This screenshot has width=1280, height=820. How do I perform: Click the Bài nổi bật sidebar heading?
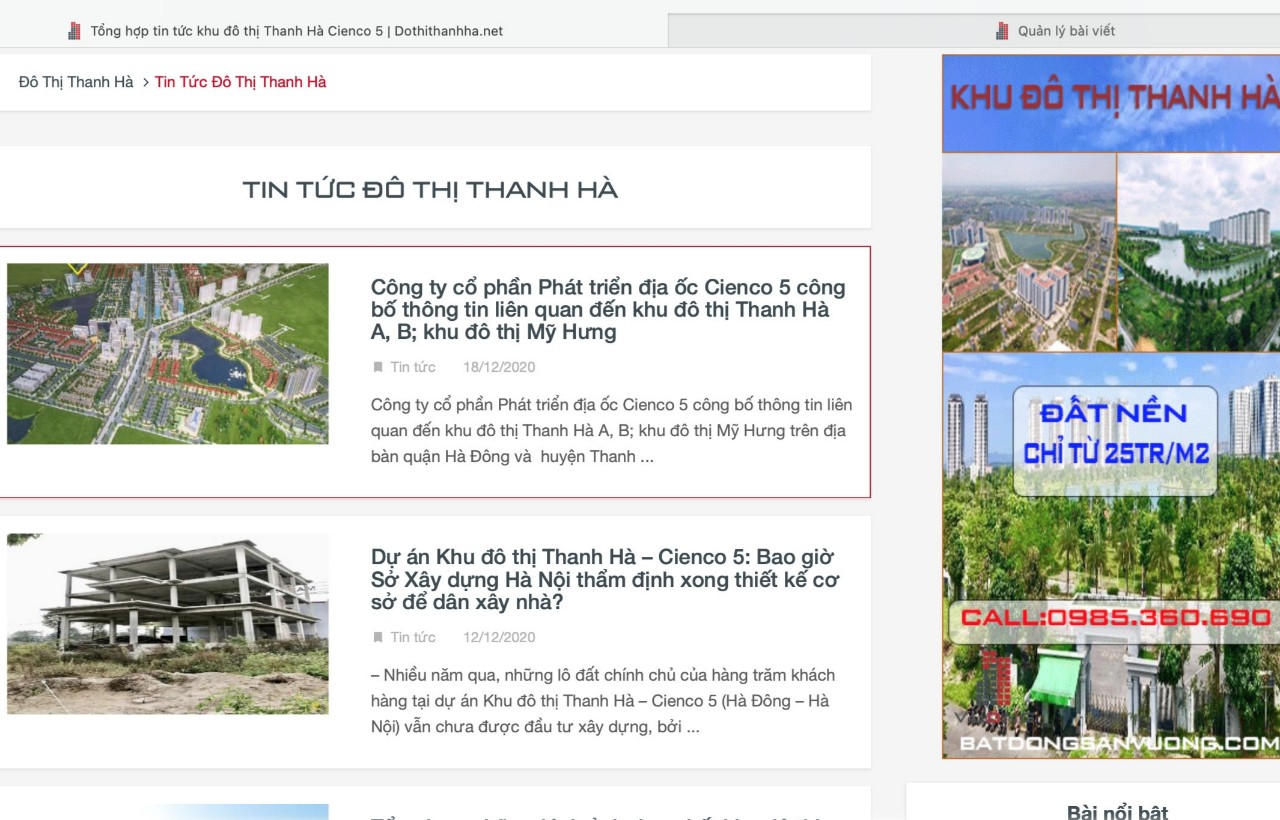[x=1117, y=811]
